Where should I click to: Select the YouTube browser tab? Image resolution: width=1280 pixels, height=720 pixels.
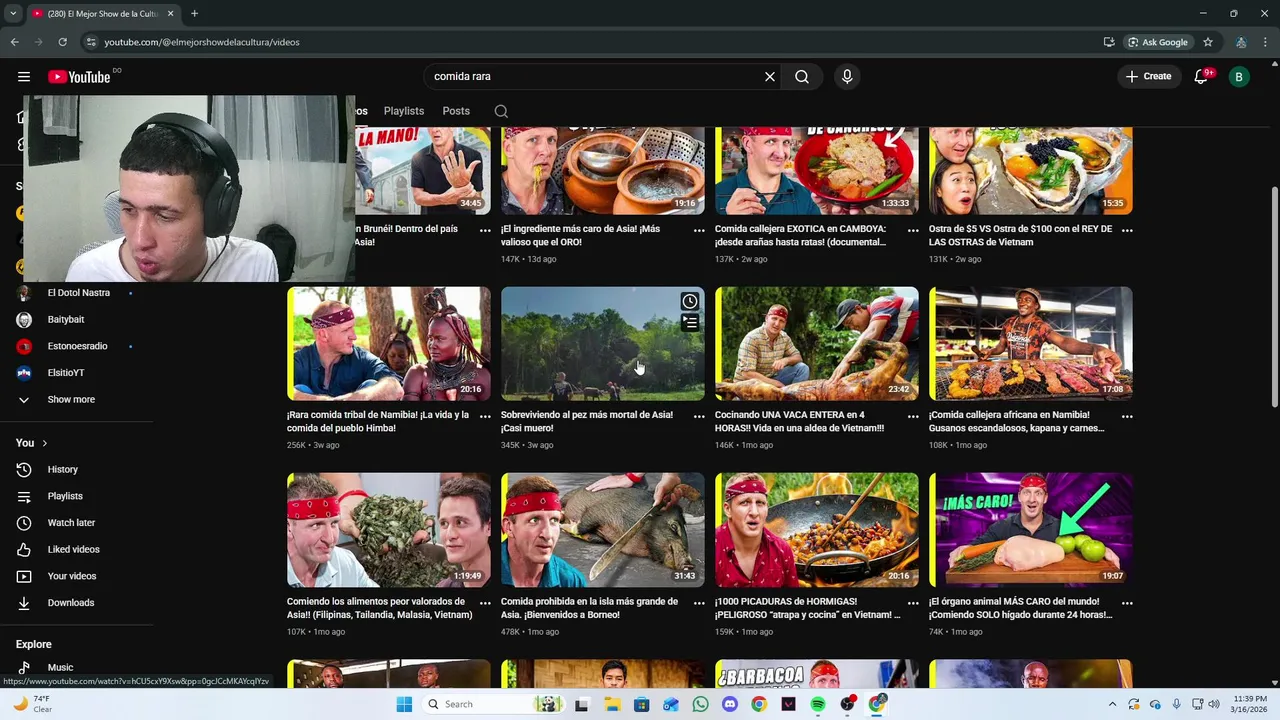pos(104,13)
